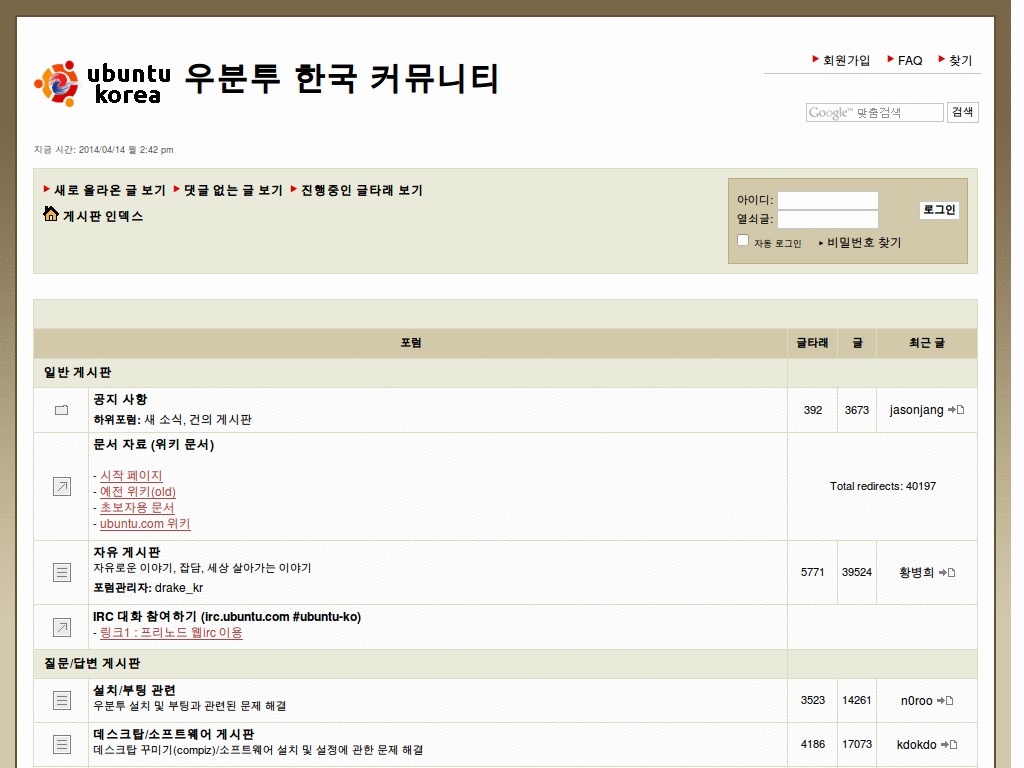Click topic count 392 for 공지 사항

pos(812,410)
